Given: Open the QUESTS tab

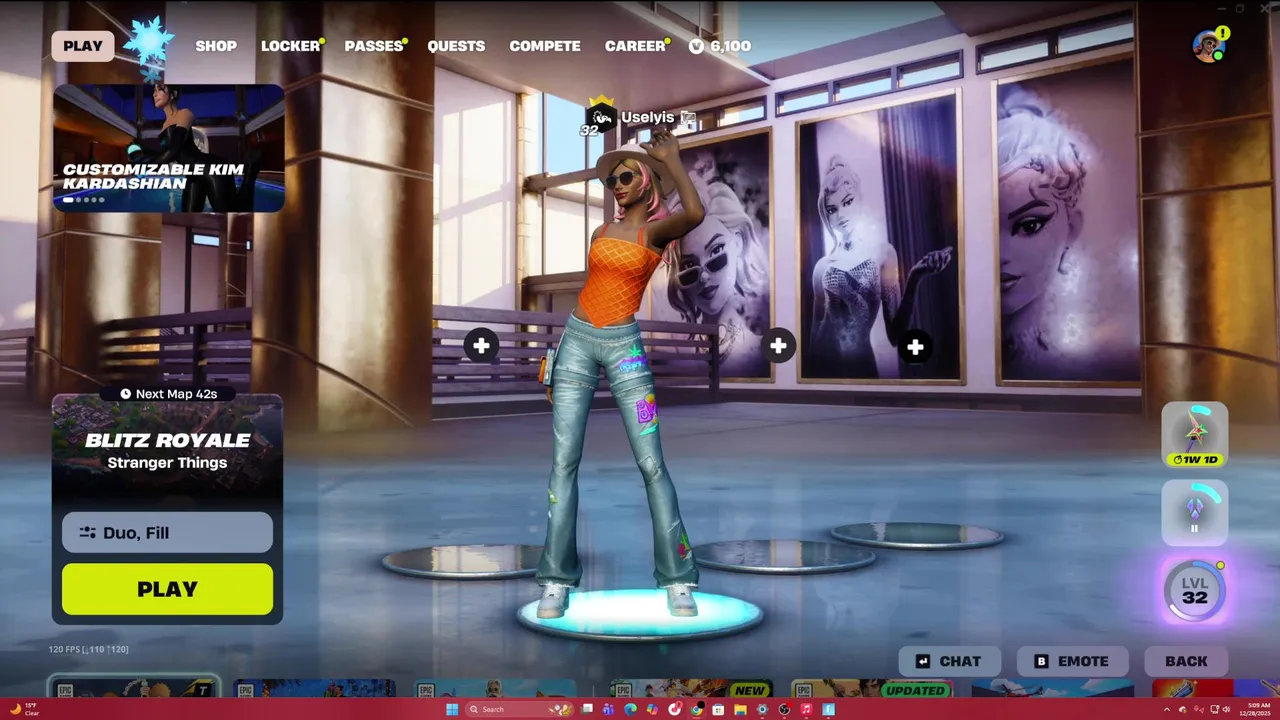Looking at the screenshot, I should [x=456, y=46].
